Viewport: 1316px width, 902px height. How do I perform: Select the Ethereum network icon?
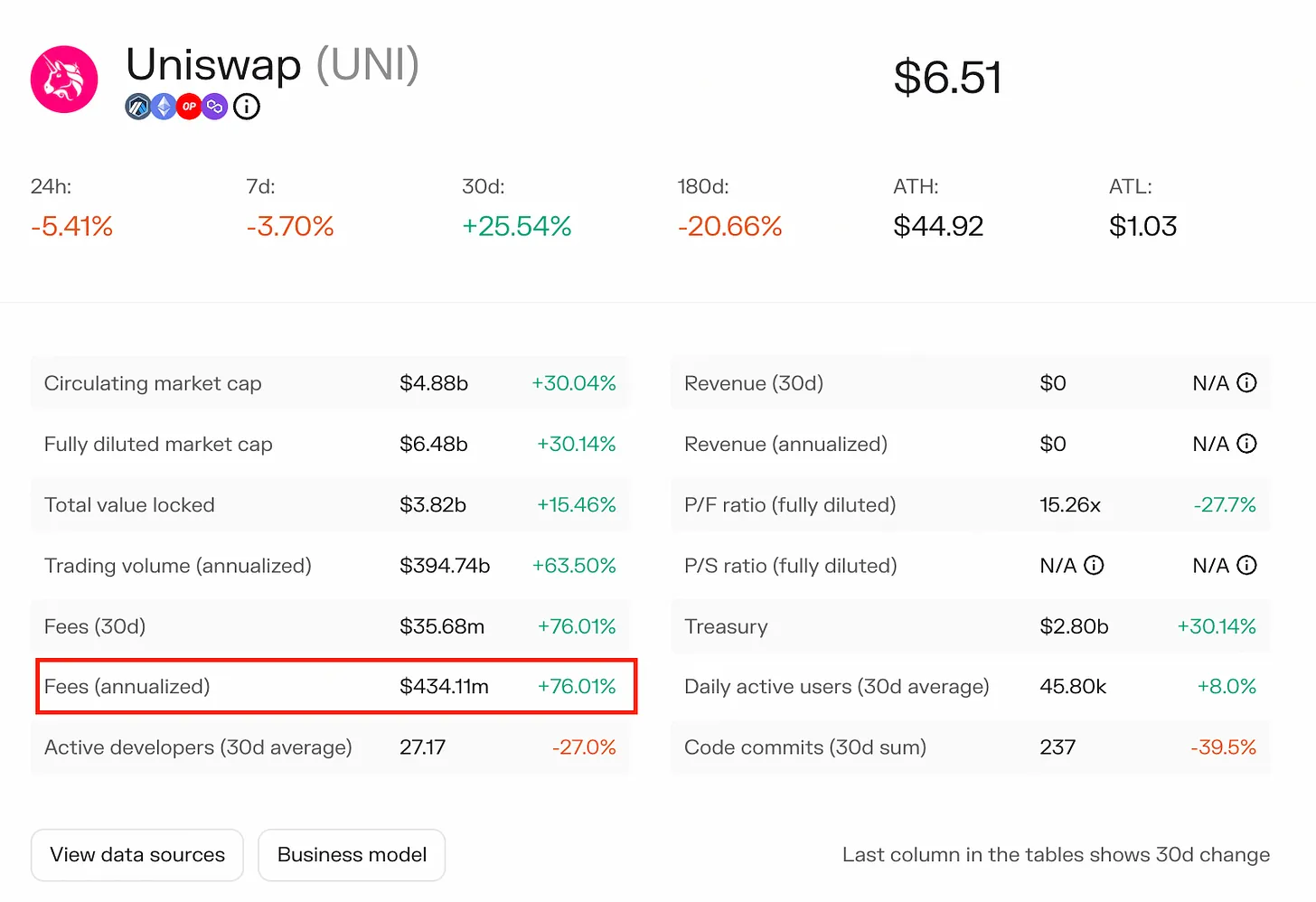pos(164,107)
